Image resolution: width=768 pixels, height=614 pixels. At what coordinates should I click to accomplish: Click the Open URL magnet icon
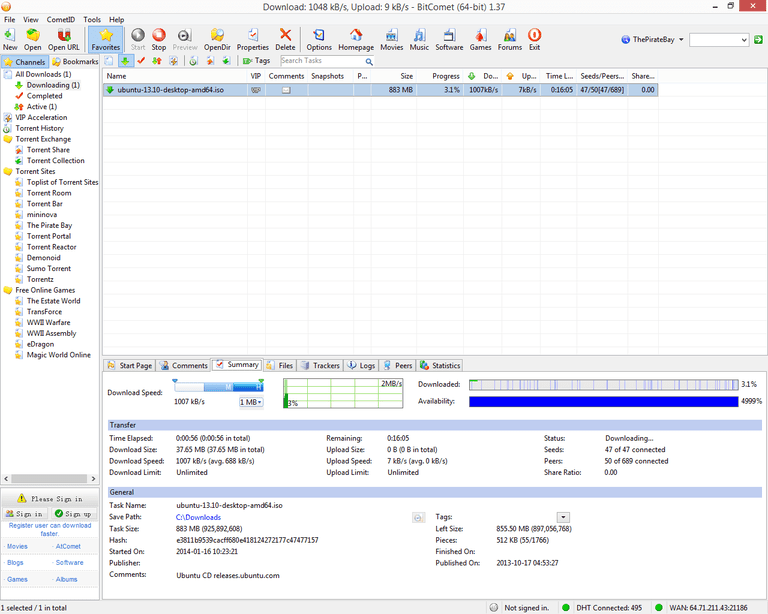[x=64, y=39]
